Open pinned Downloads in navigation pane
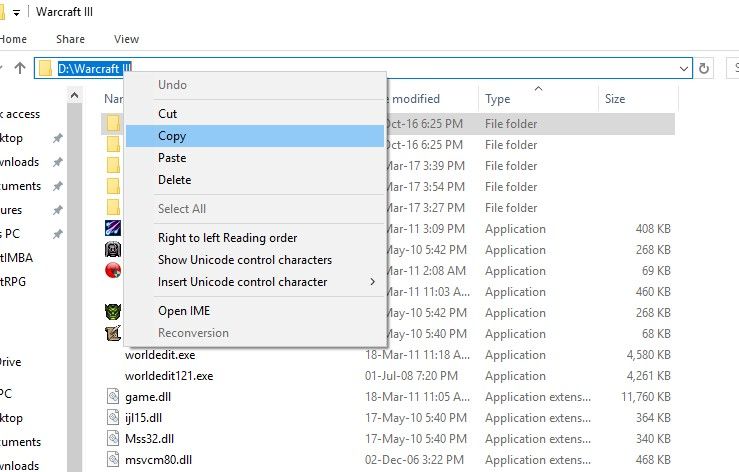This screenshot has width=739, height=472. (19, 162)
